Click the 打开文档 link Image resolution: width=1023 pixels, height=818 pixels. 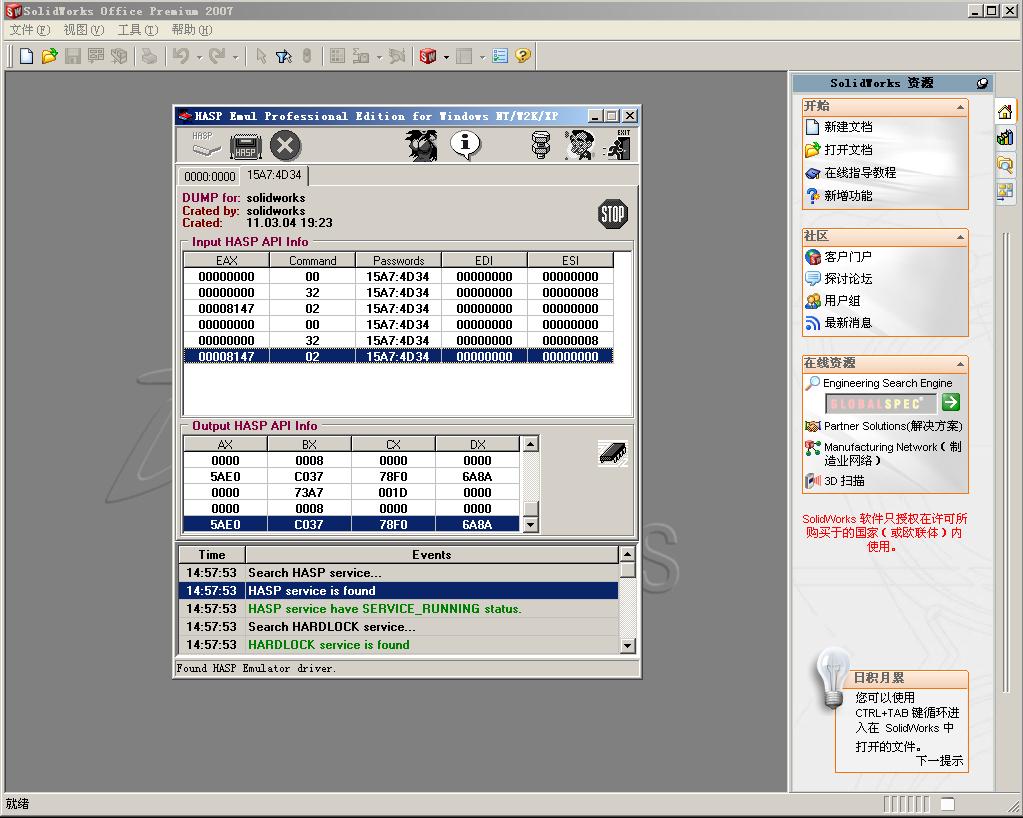pos(848,149)
